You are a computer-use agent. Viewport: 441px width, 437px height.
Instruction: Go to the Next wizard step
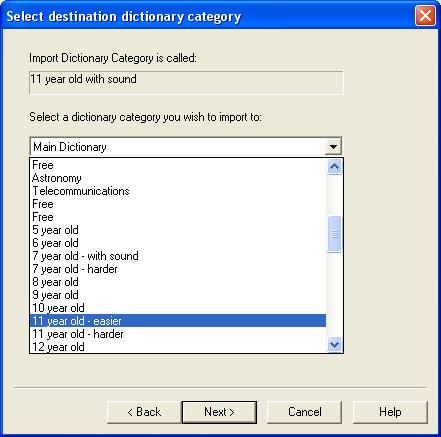point(219,412)
